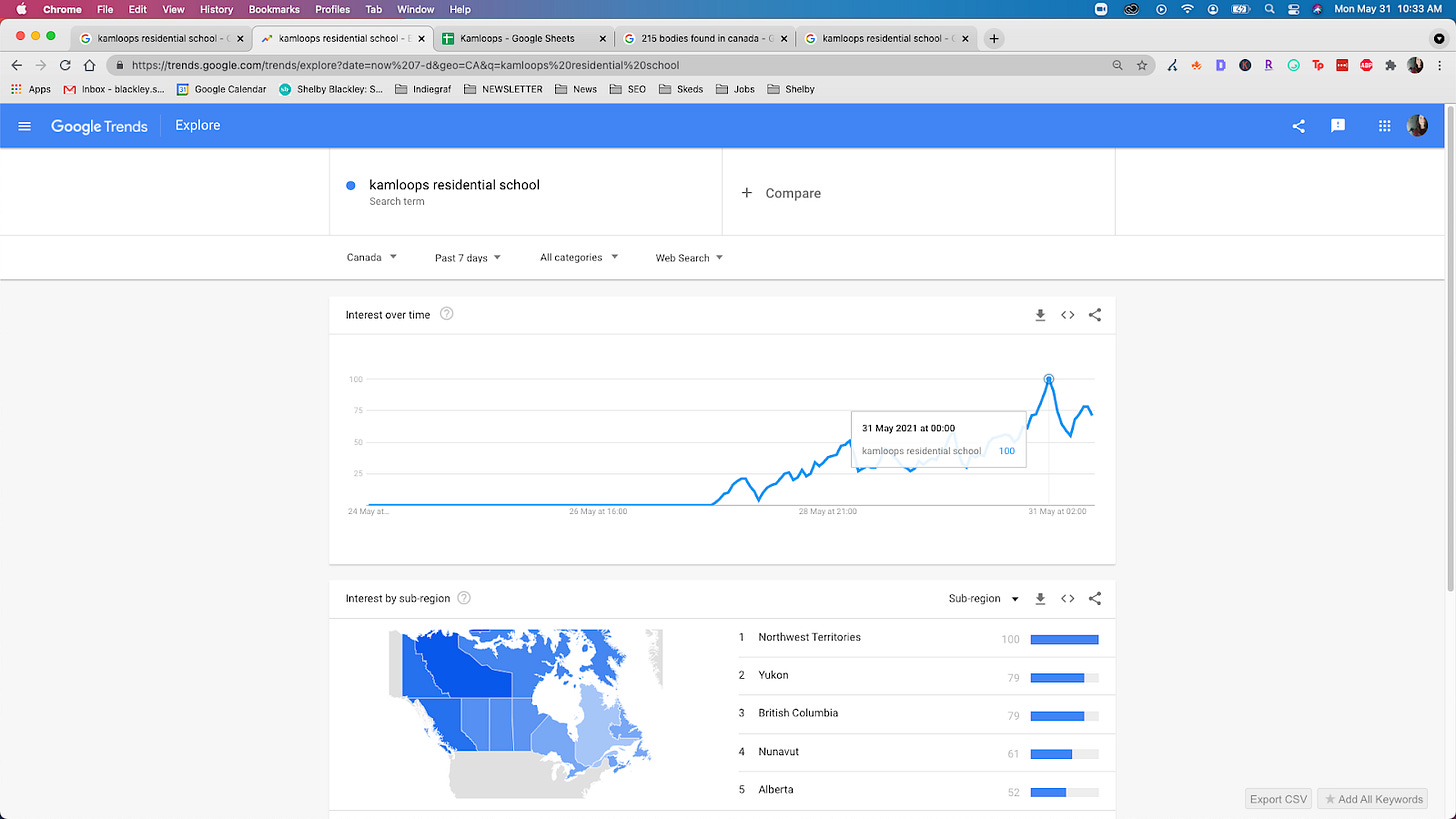Screen dimensions: 1456x819
Task: Click the Explore link in the header
Action: [197, 126]
